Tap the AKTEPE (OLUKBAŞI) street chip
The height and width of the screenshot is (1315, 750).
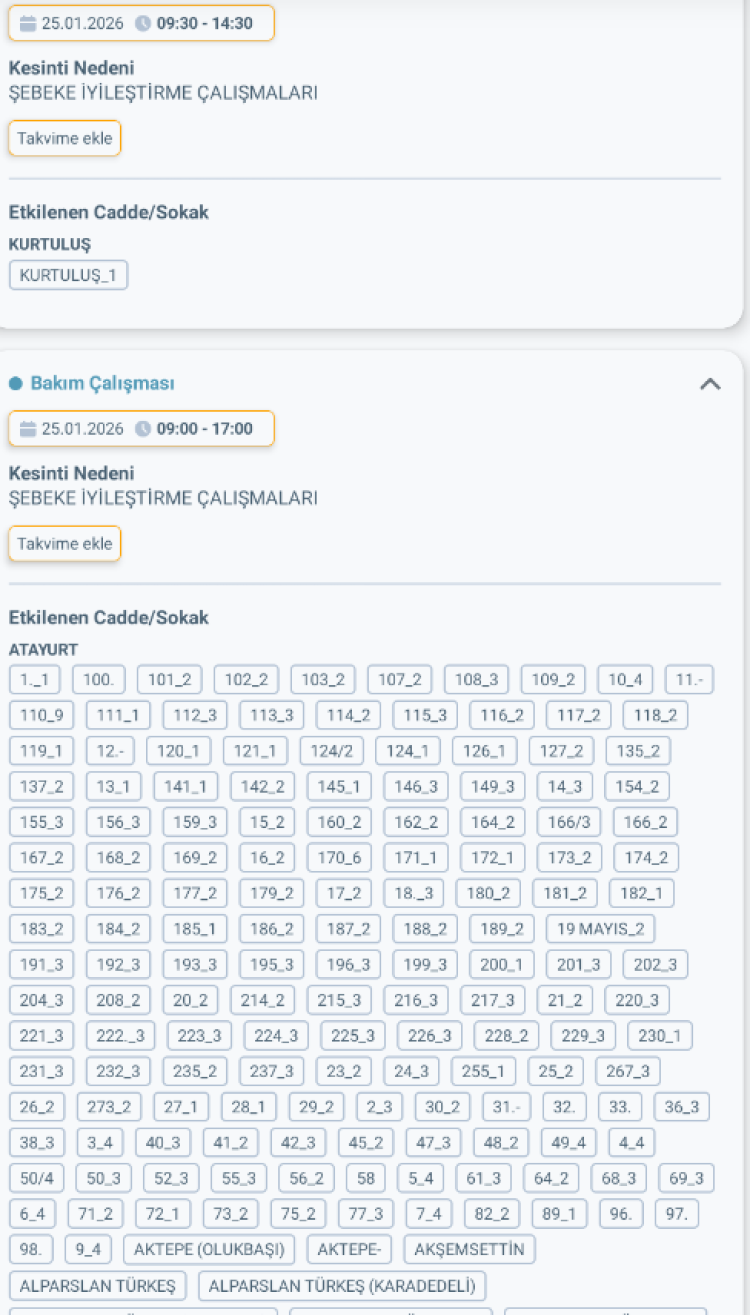(x=210, y=1249)
